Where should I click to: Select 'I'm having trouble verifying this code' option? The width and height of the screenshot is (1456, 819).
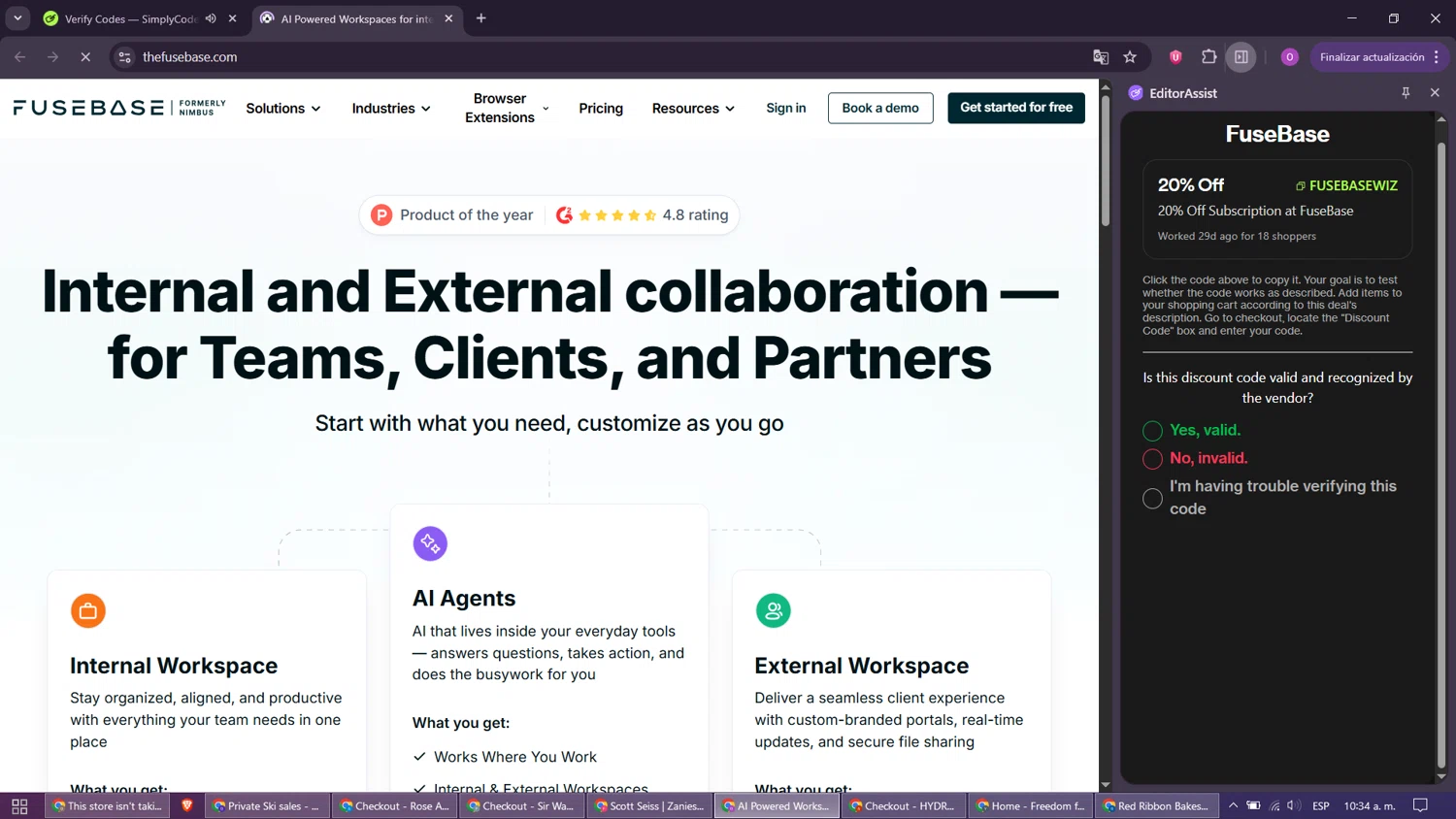(x=1152, y=499)
